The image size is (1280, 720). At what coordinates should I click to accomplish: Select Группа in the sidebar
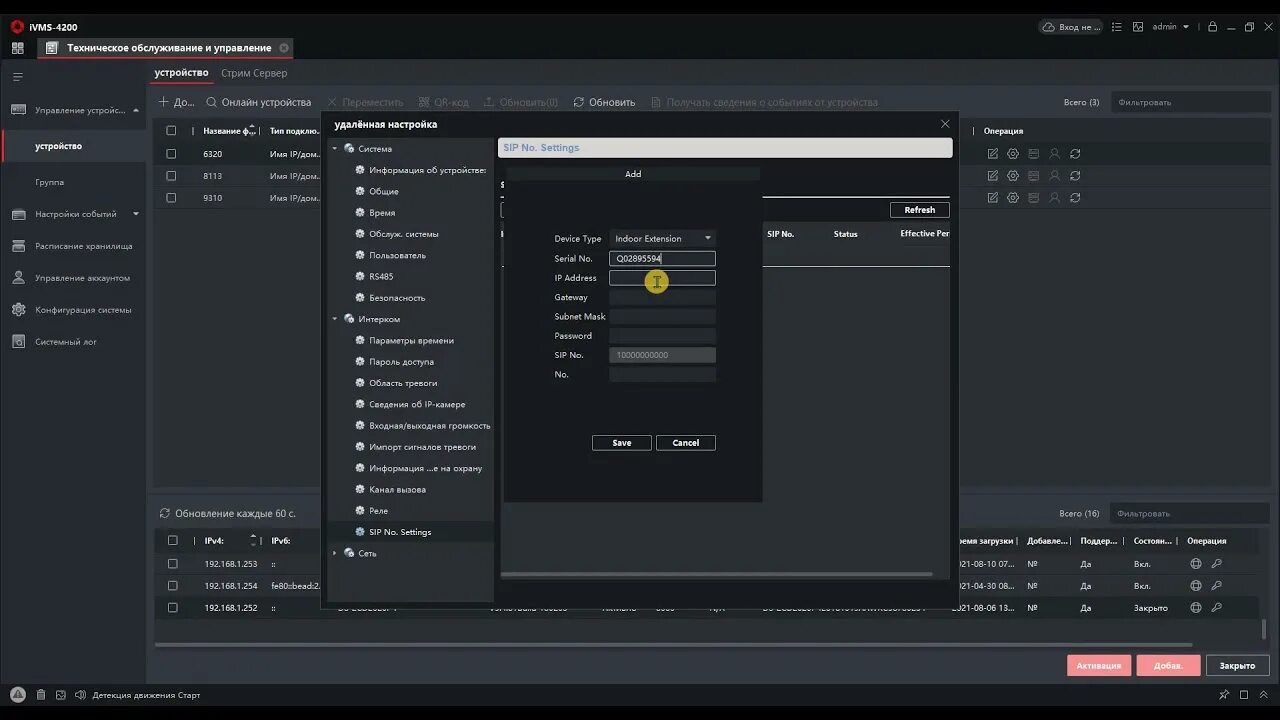click(x=50, y=182)
